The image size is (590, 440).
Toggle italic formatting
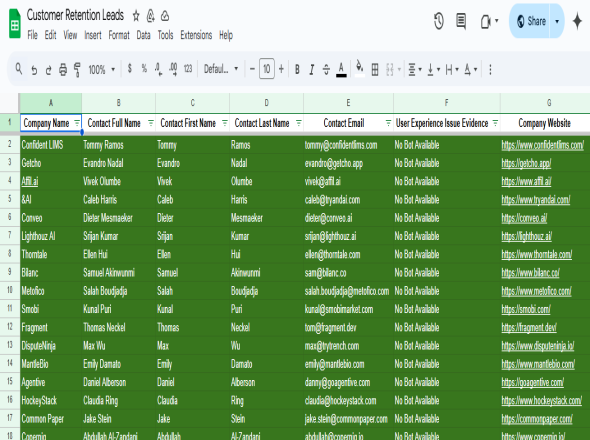(312, 69)
